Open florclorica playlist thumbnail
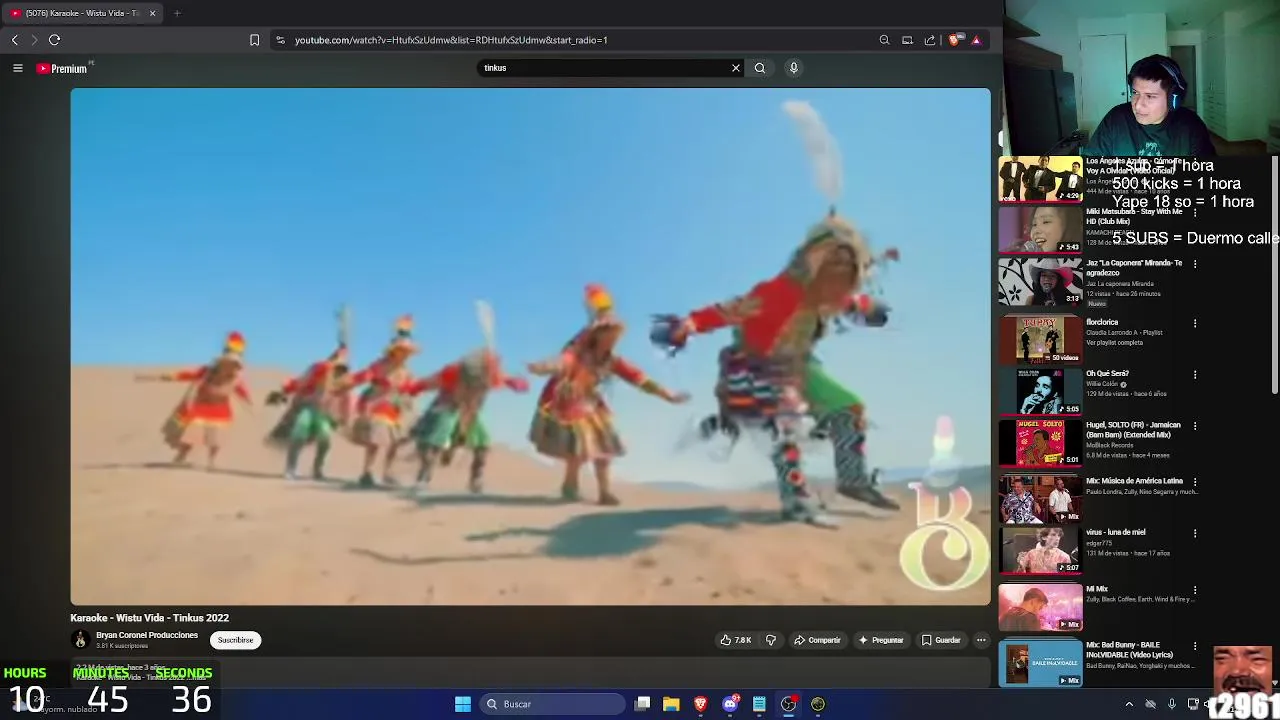The height and width of the screenshot is (720, 1280). [x=1040, y=339]
